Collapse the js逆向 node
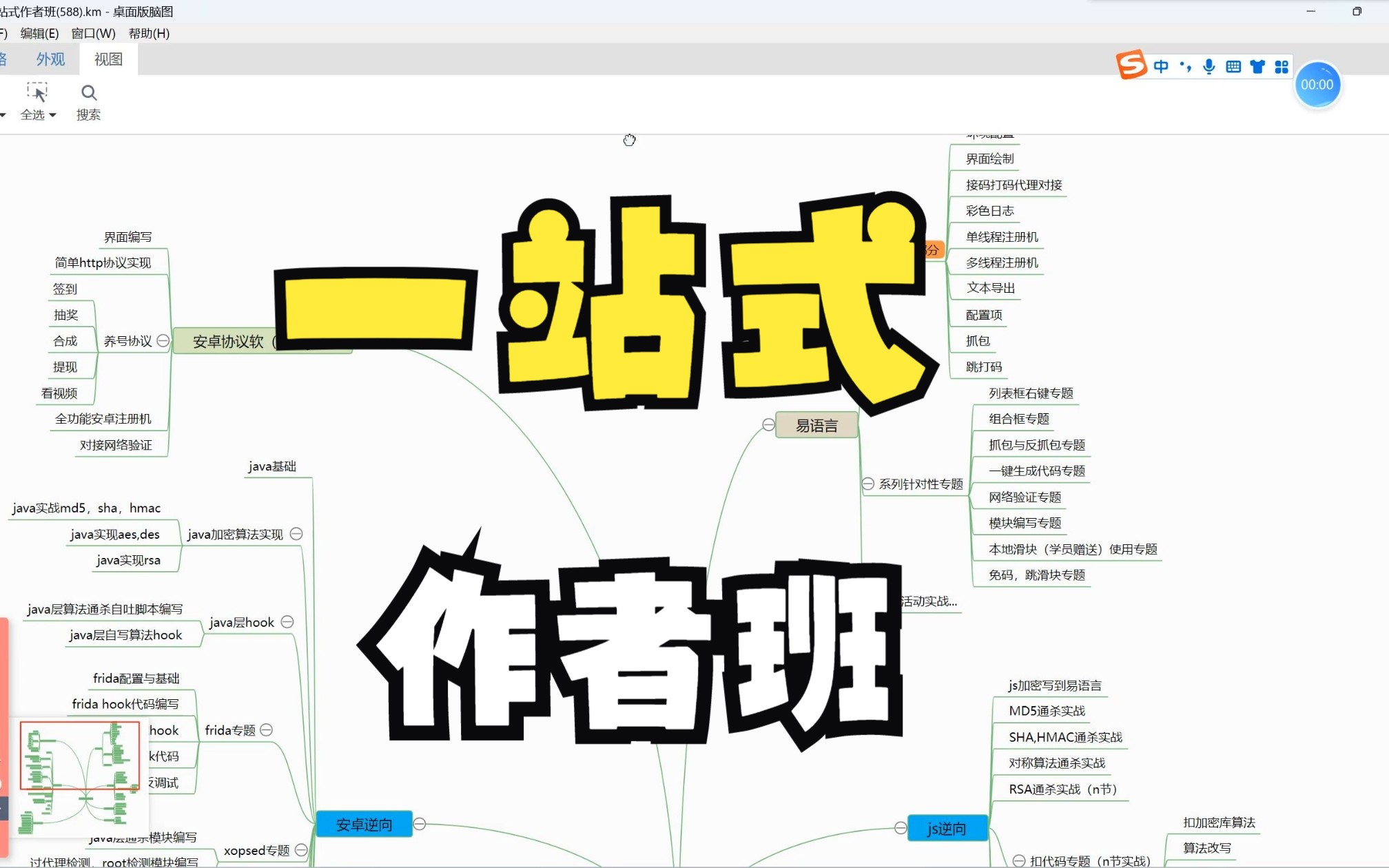1389x868 pixels. 901,828
